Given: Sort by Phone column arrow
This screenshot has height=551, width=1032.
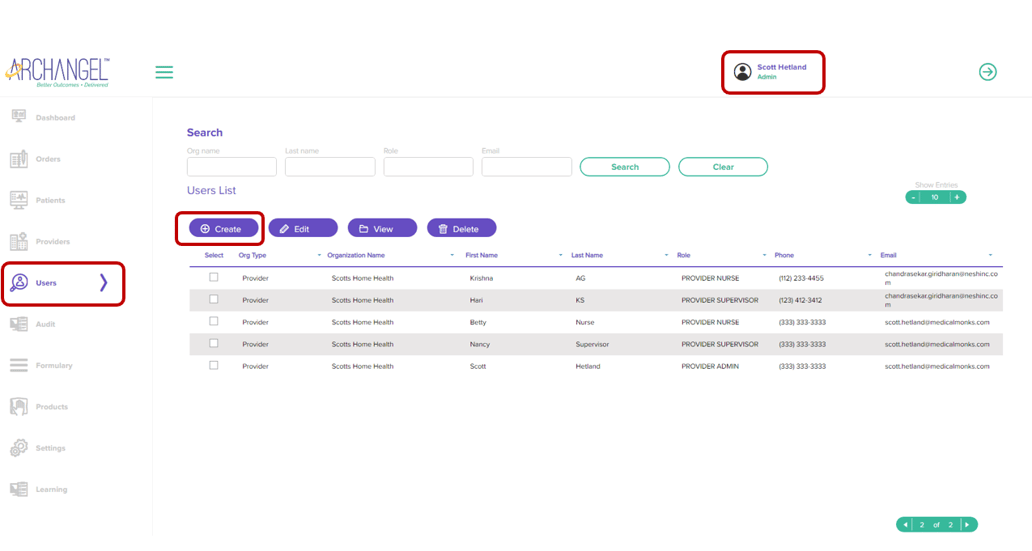Looking at the screenshot, I should [x=869, y=255].
